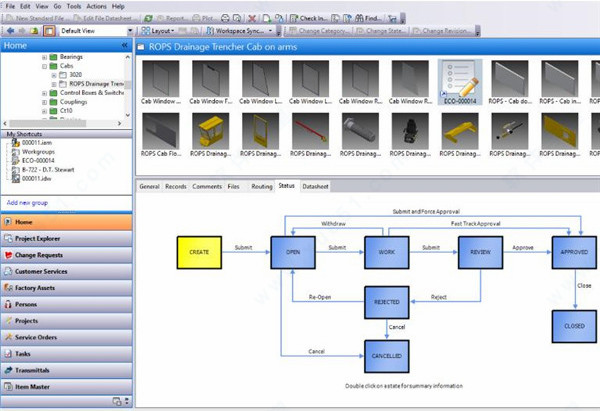600x411 pixels.
Task: Open the 000011.iam shortcut
Action: 32,143
